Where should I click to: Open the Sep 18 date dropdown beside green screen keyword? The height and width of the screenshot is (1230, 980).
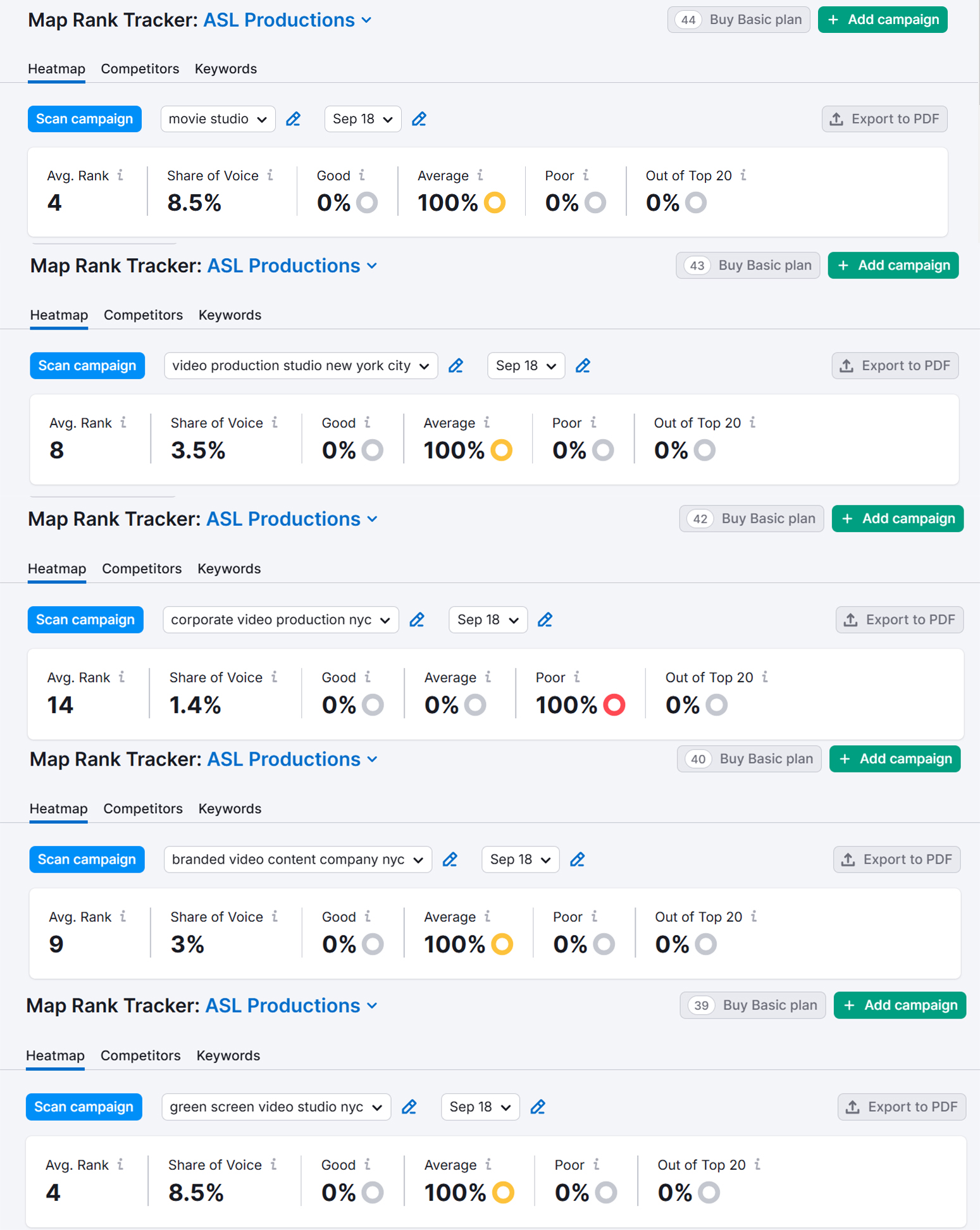click(x=480, y=1107)
